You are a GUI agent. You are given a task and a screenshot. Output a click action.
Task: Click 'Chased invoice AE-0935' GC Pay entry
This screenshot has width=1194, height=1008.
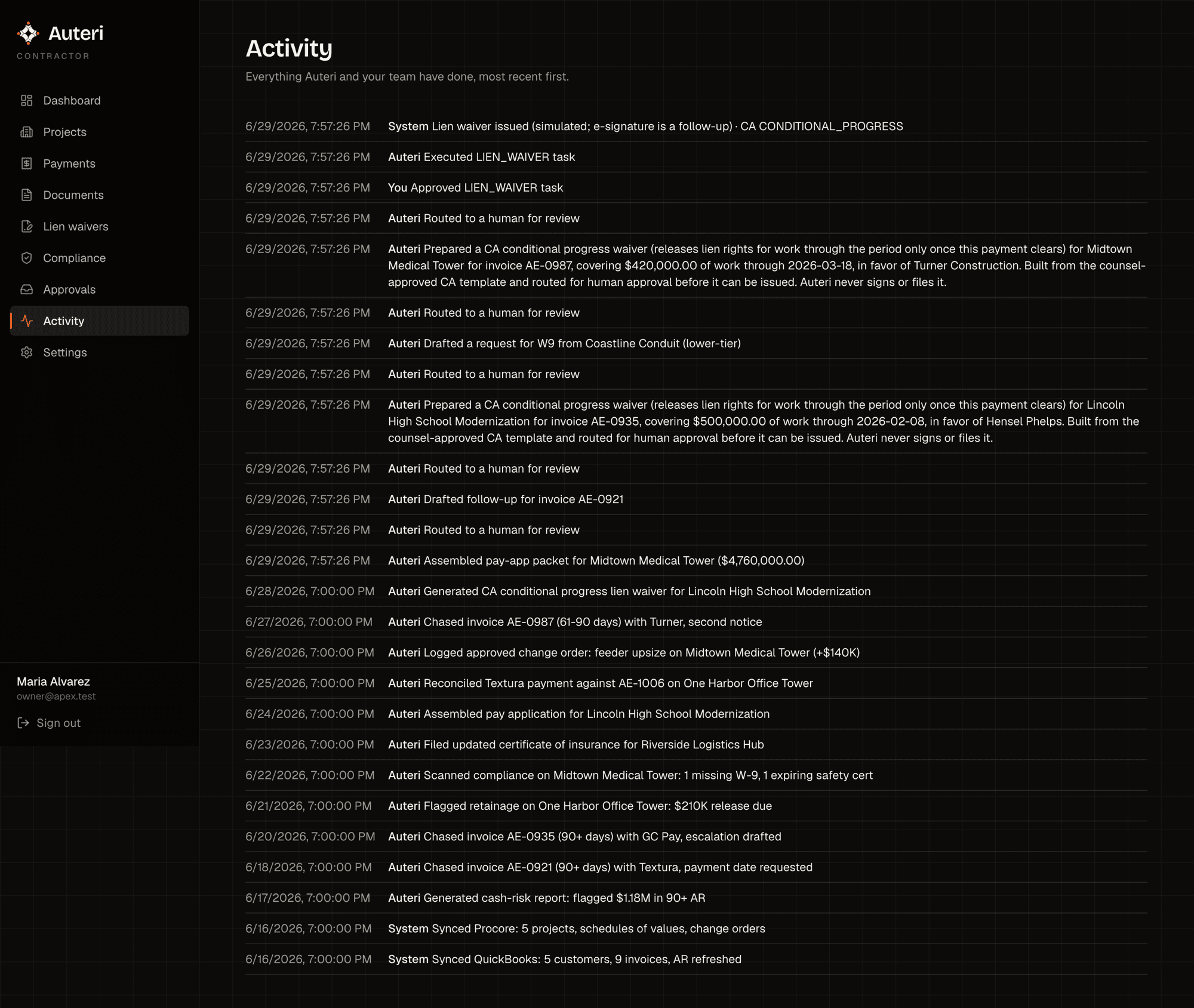pos(696,836)
